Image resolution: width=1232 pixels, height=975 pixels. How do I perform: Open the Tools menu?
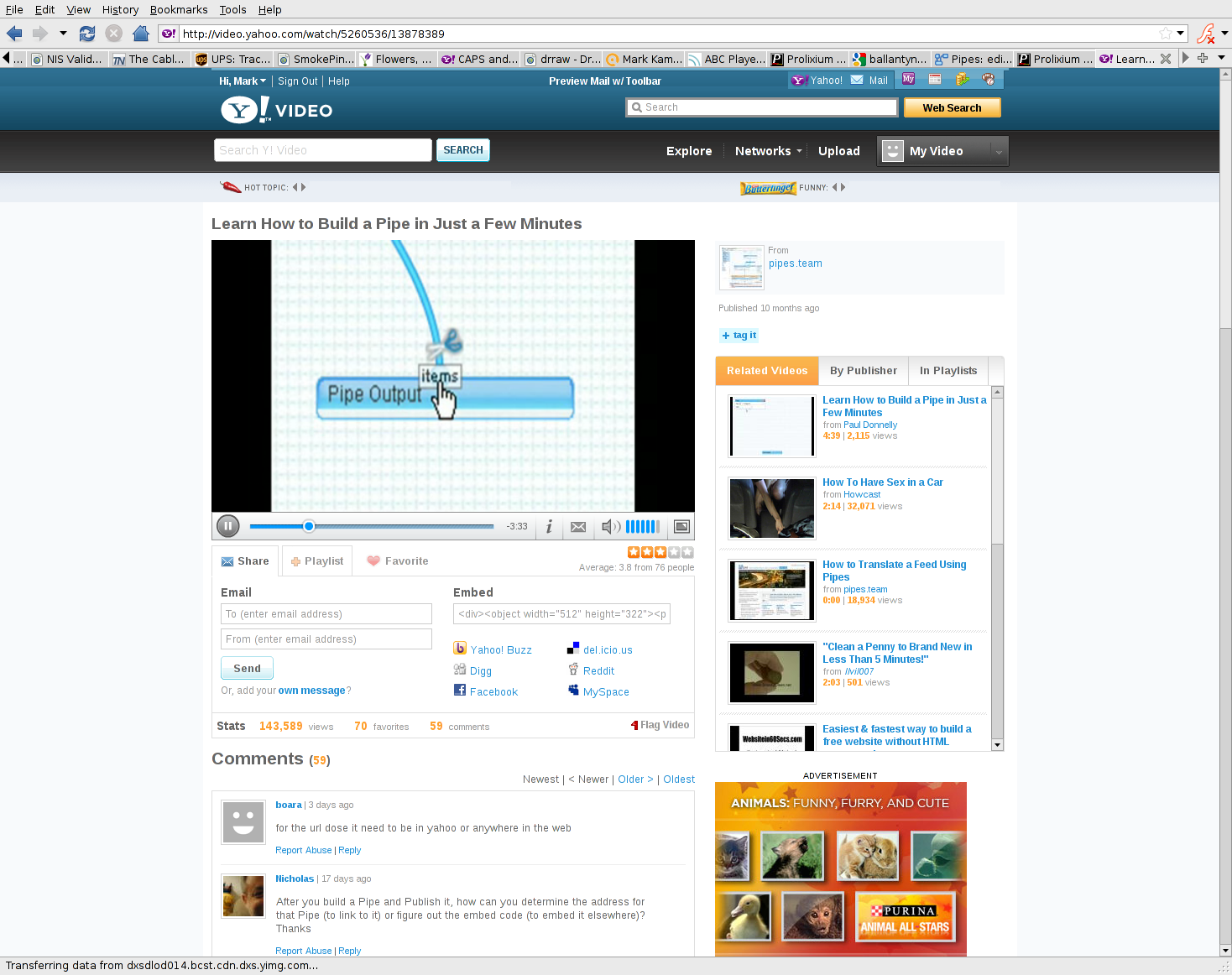(232, 9)
